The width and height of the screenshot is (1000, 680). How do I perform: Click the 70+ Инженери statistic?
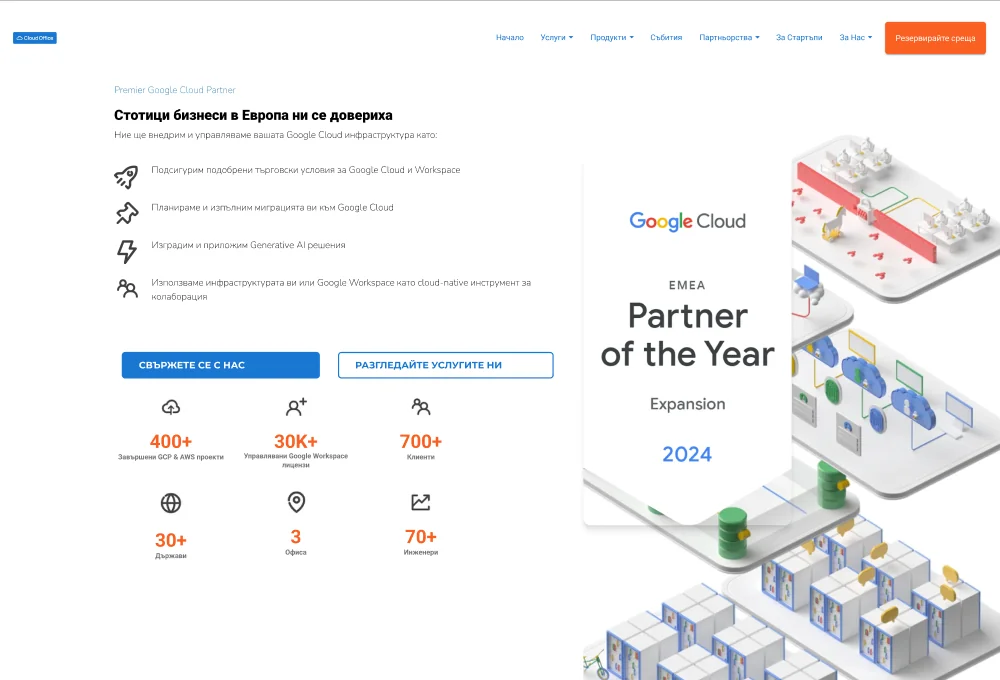pos(421,542)
